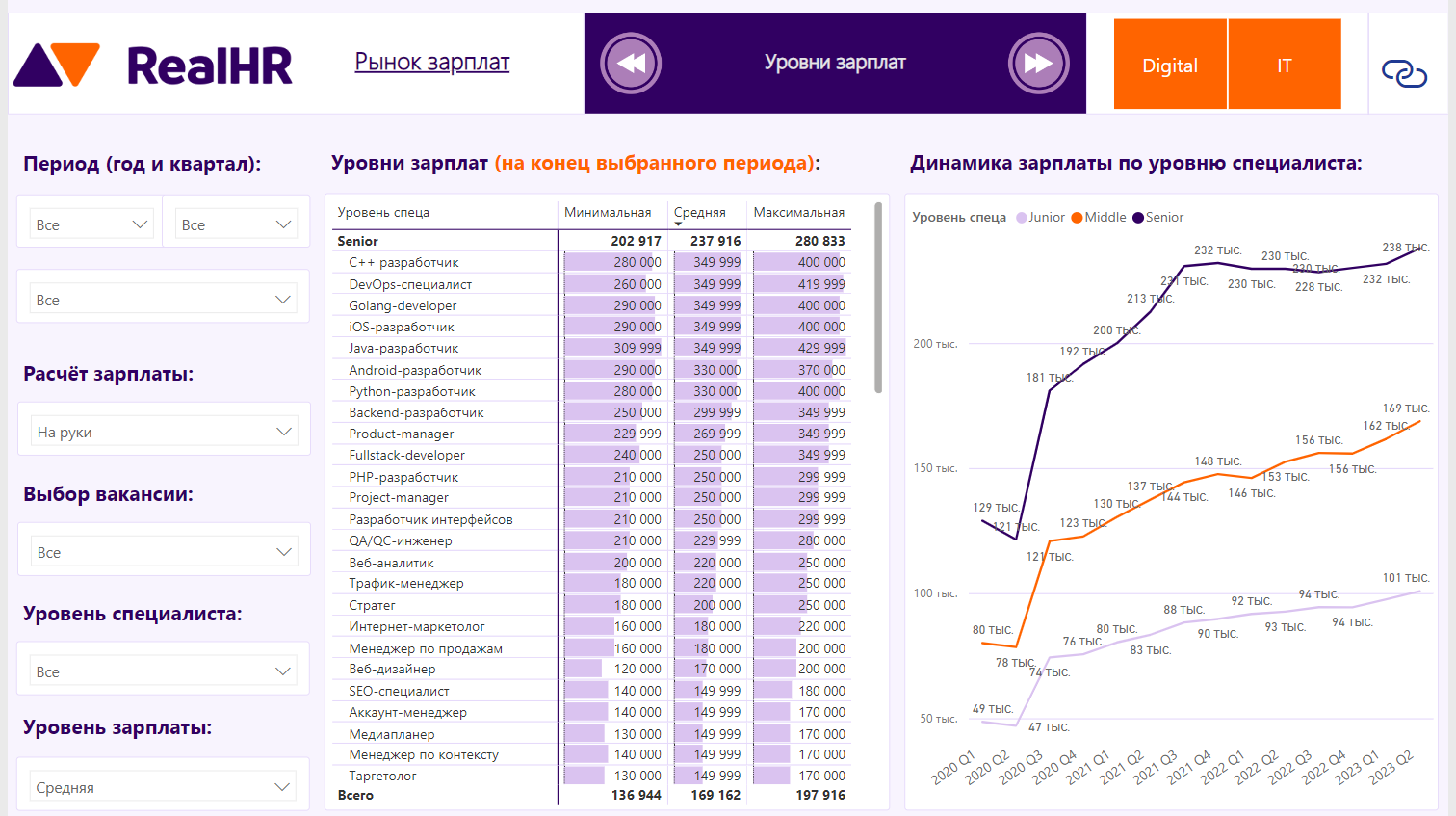Click the RealHR logo
1456x816 pixels.
point(153,65)
